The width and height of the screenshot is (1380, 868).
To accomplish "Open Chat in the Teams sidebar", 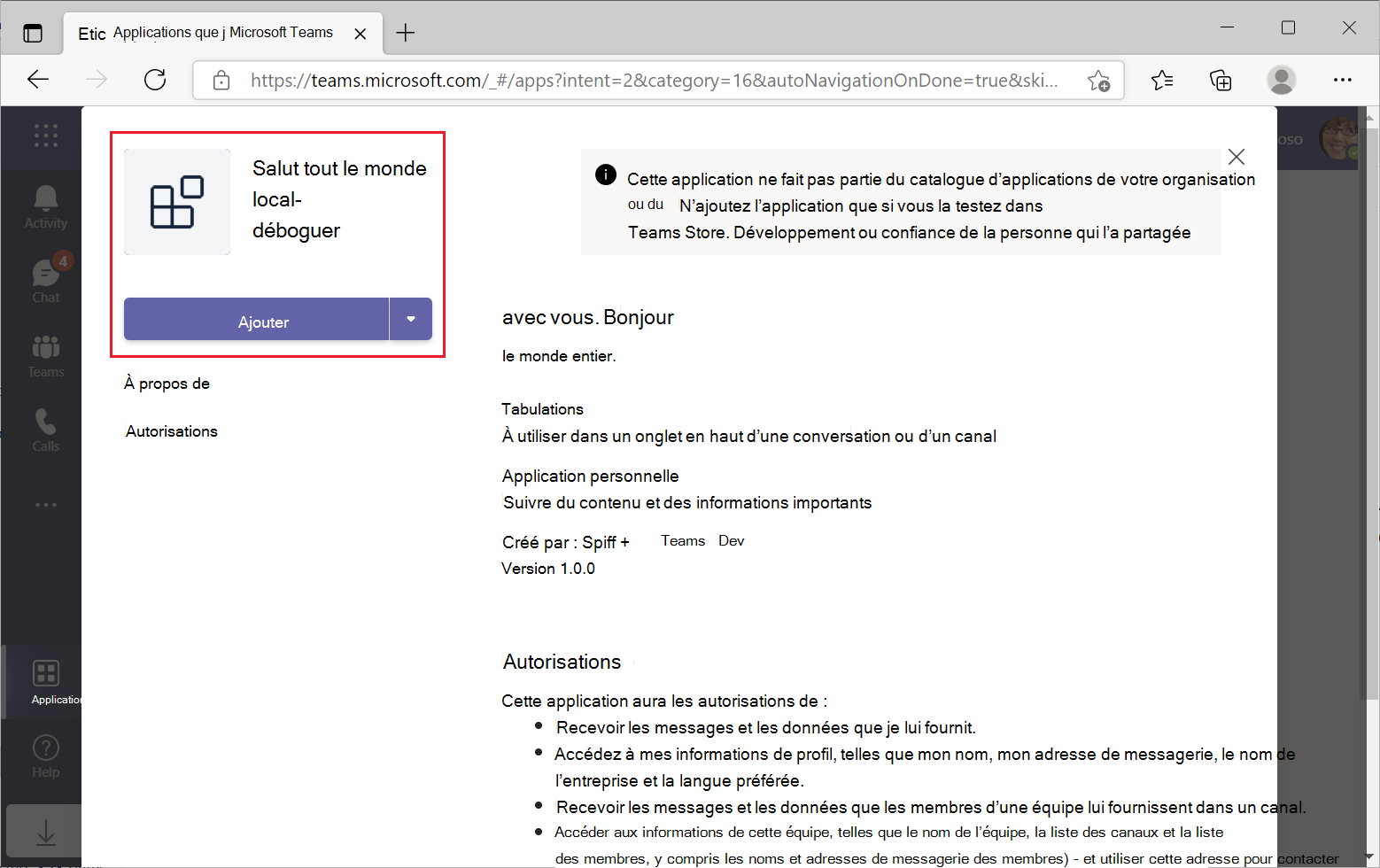I will [46, 282].
